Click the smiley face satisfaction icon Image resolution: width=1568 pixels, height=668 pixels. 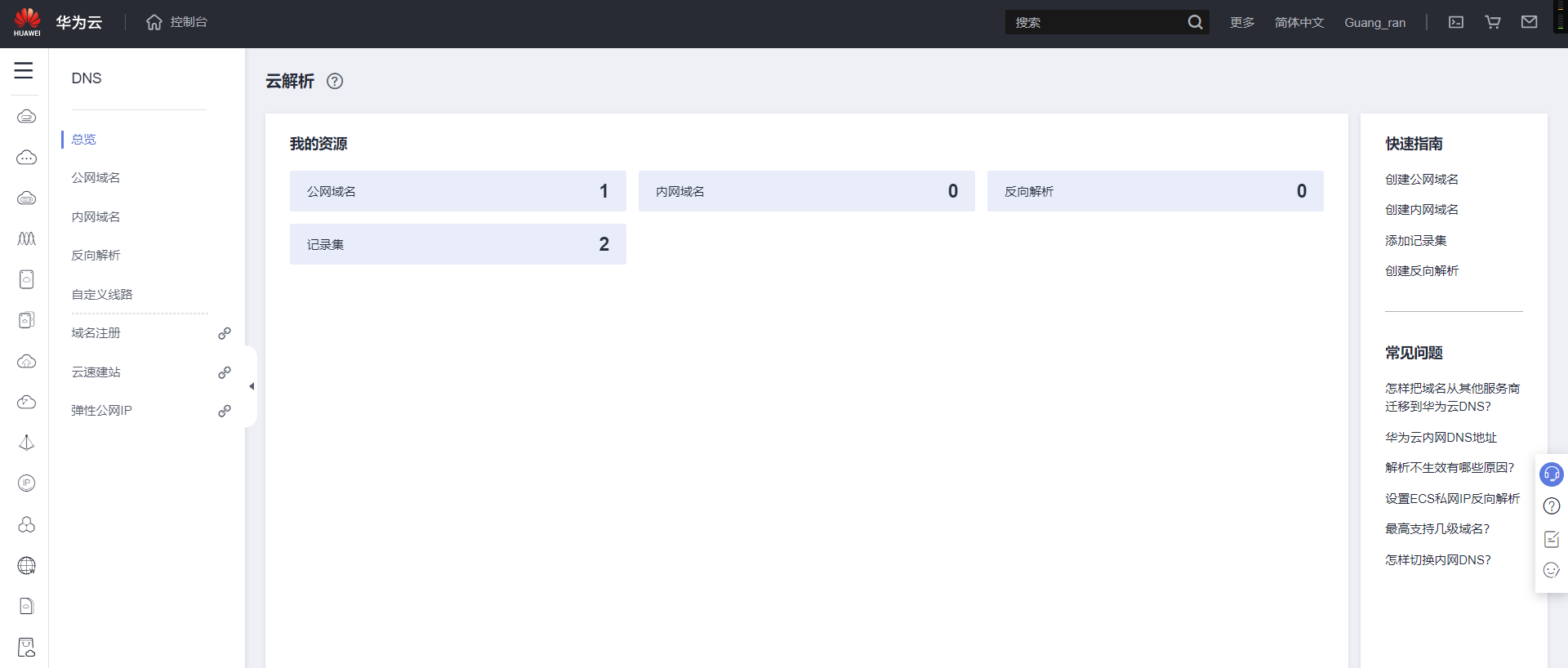point(1552,570)
